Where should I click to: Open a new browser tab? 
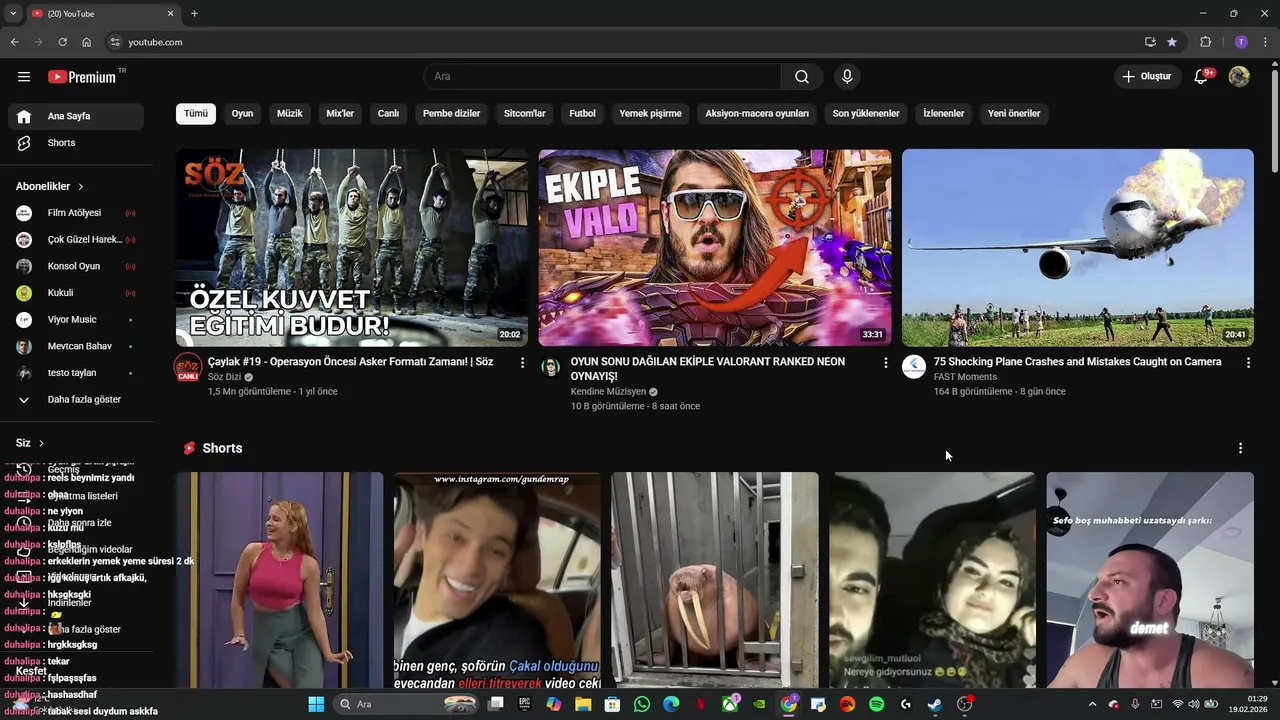pyautogui.click(x=194, y=13)
